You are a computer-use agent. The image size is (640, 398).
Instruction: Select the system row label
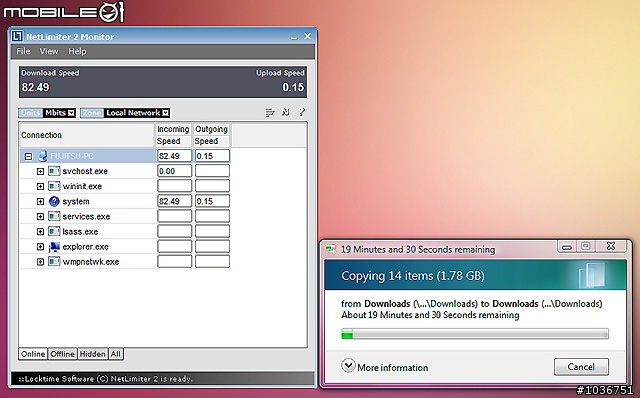(76, 202)
